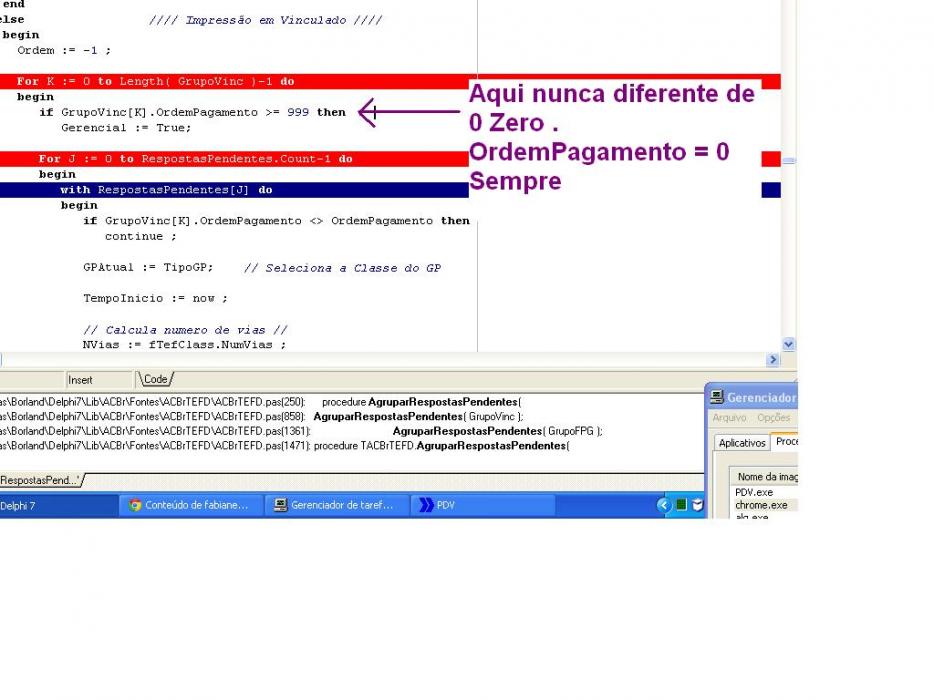Click the Gerenciador window title bar icon

(717, 397)
